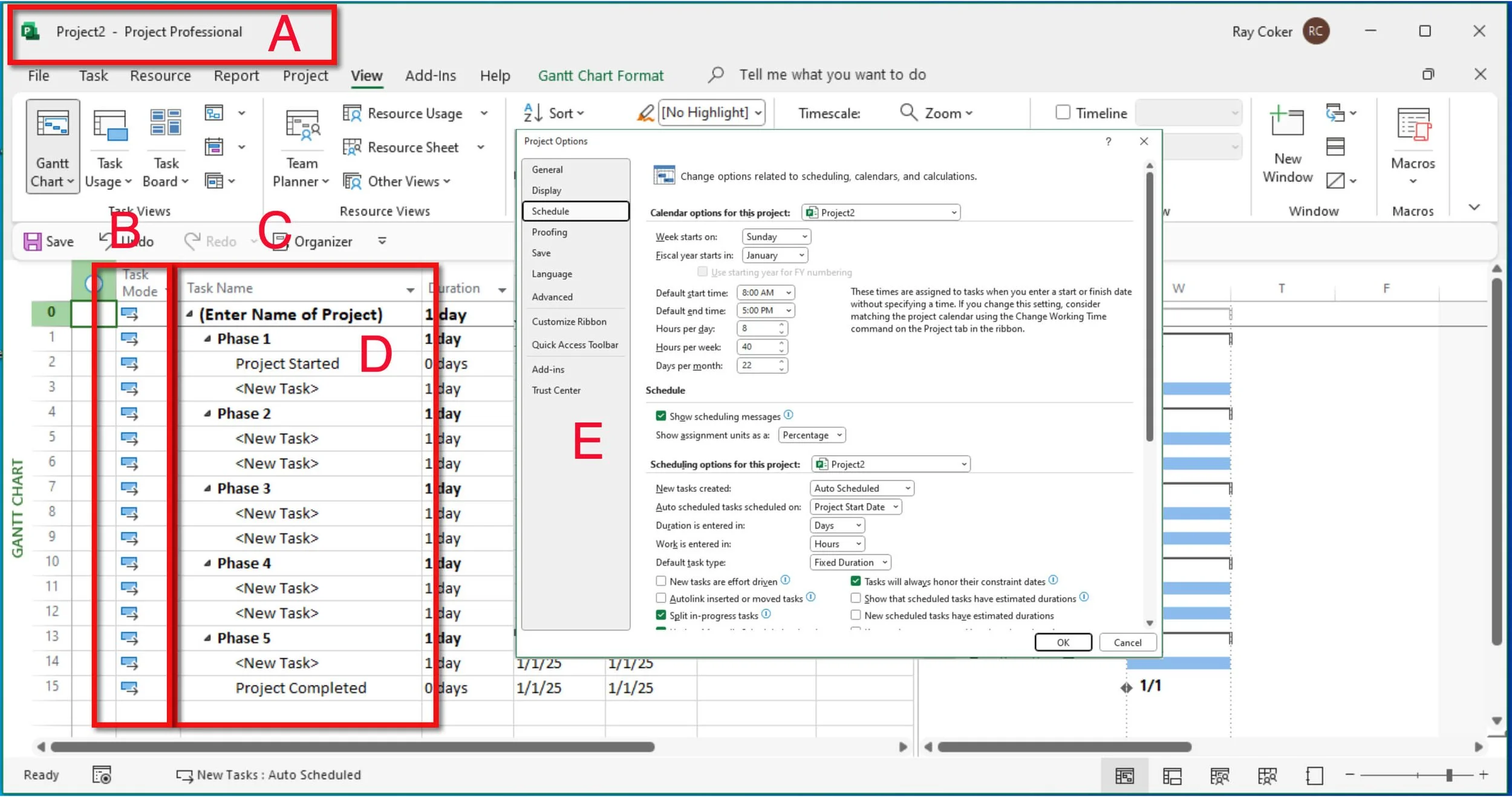Select Proofing in the Project Options sidebar
Image resolution: width=1512 pixels, height=797 pixels.
tap(550, 232)
